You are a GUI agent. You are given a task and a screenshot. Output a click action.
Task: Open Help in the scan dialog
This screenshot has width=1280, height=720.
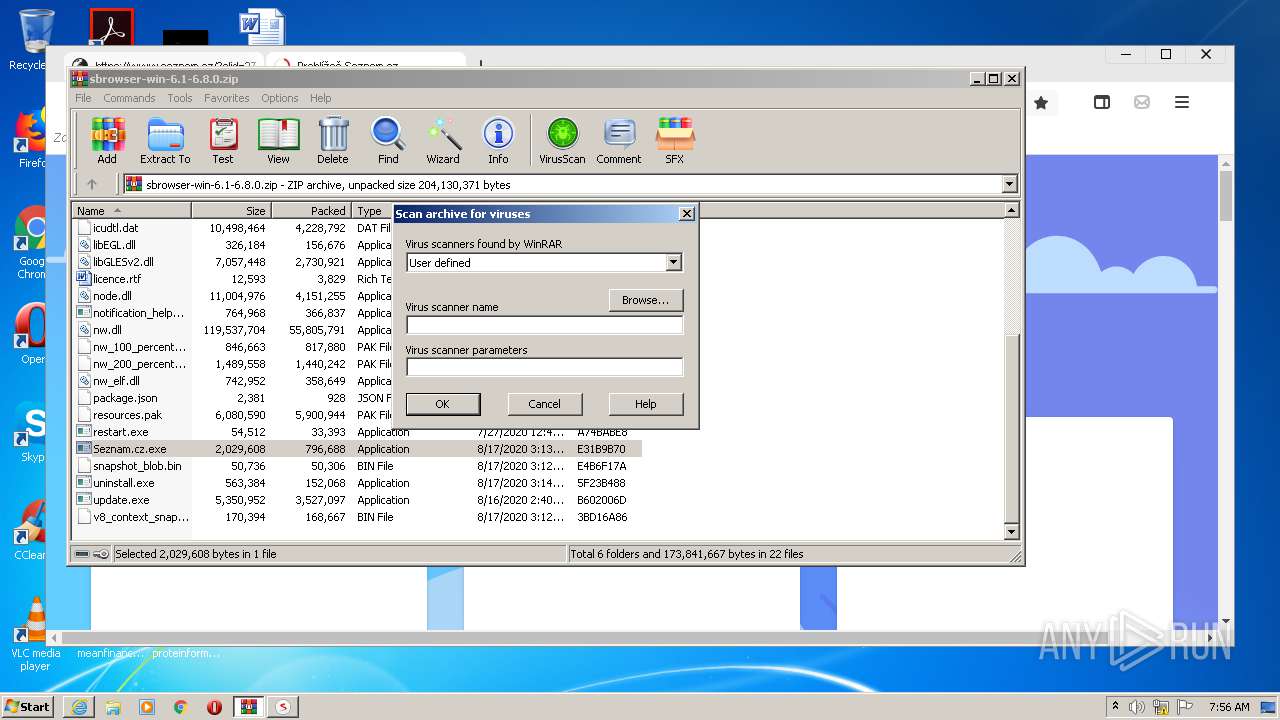tap(645, 404)
